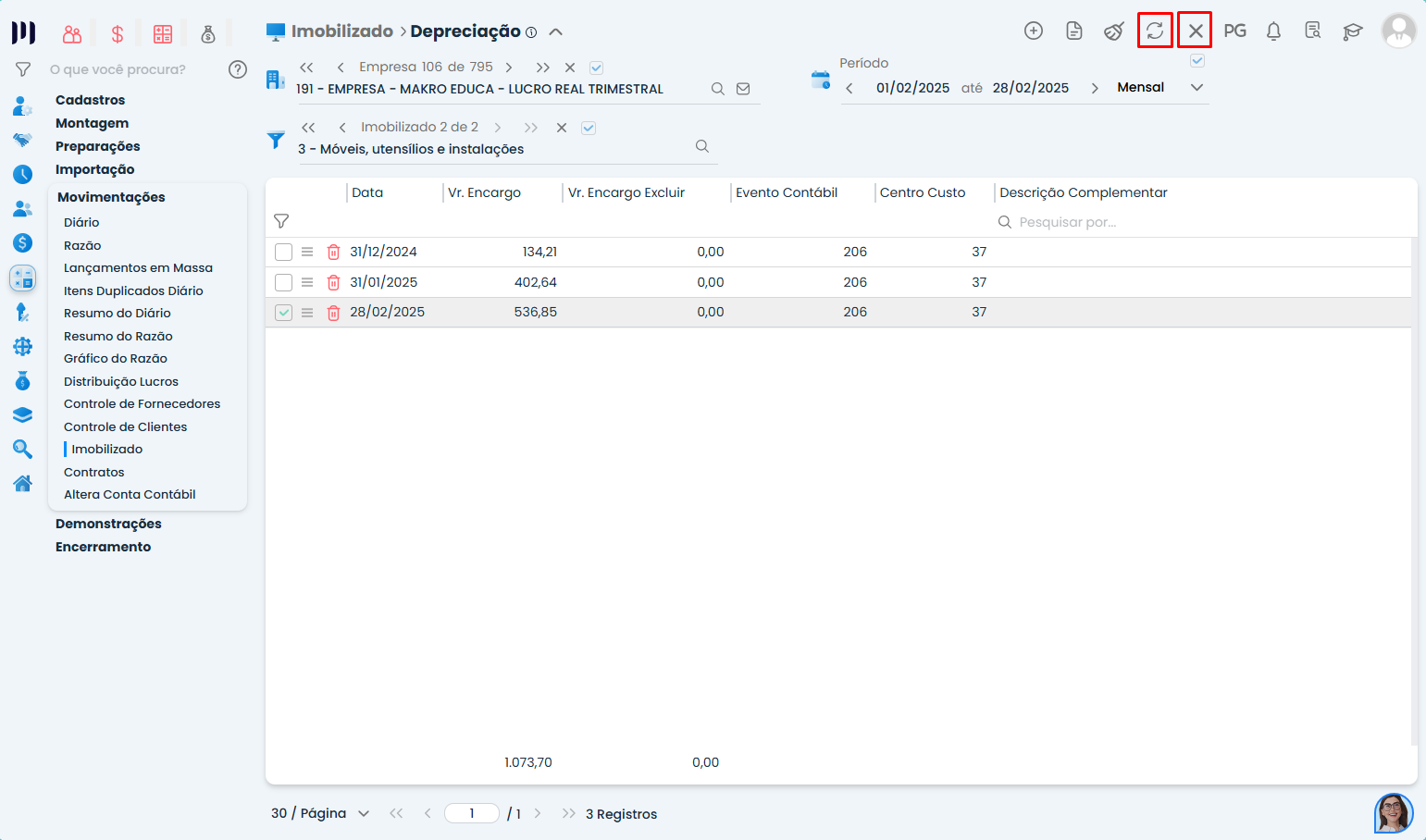The width and height of the screenshot is (1426, 840).
Task: Delete the 31/12/2024 depreciation row
Action: (x=333, y=252)
